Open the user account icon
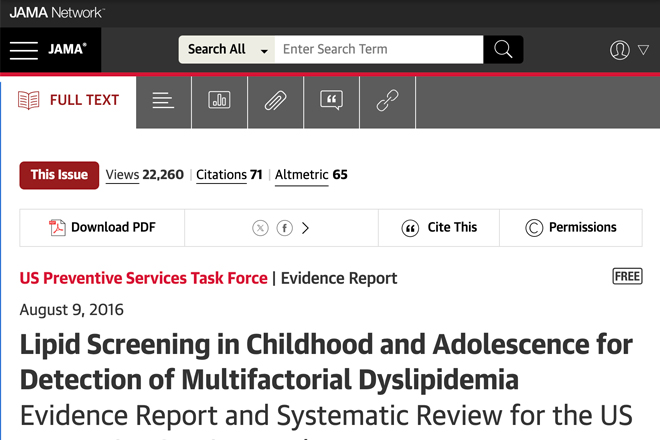Image resolution: width=660 pixels, height=440 pixels. 620,50
